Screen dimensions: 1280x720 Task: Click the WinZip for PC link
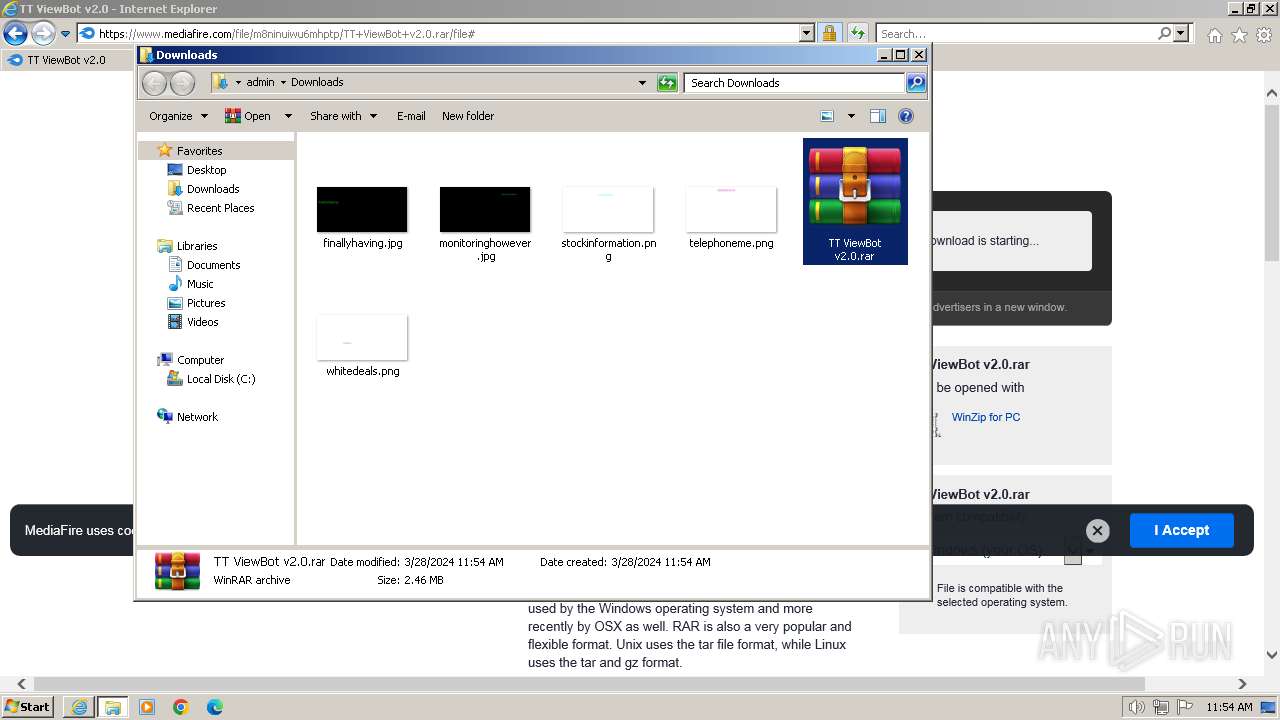[986, 417]
